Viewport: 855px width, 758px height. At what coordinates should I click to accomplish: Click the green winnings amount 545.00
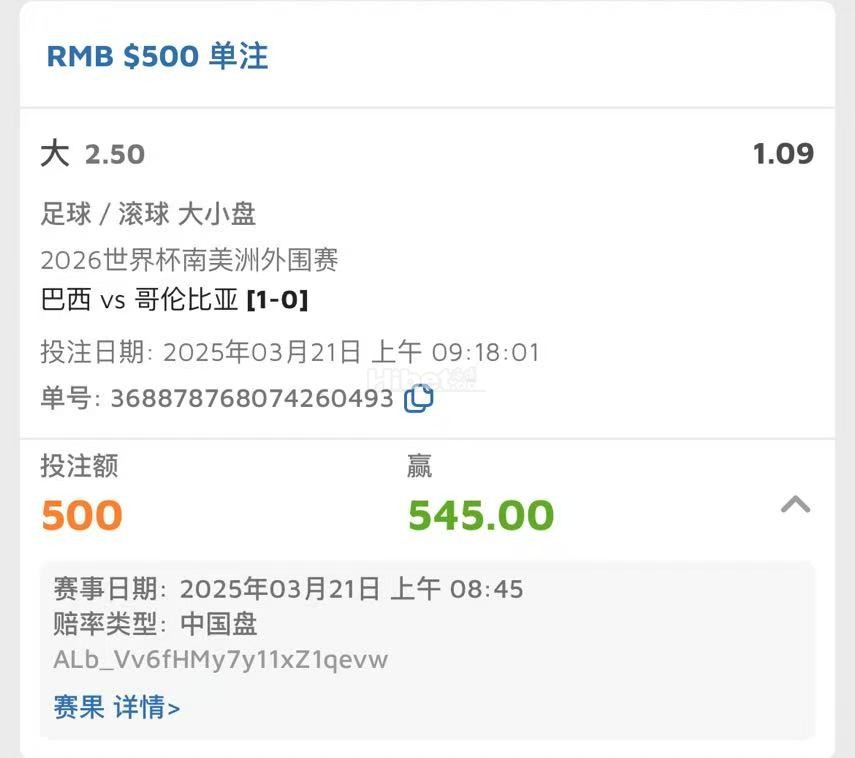[480, 515]
